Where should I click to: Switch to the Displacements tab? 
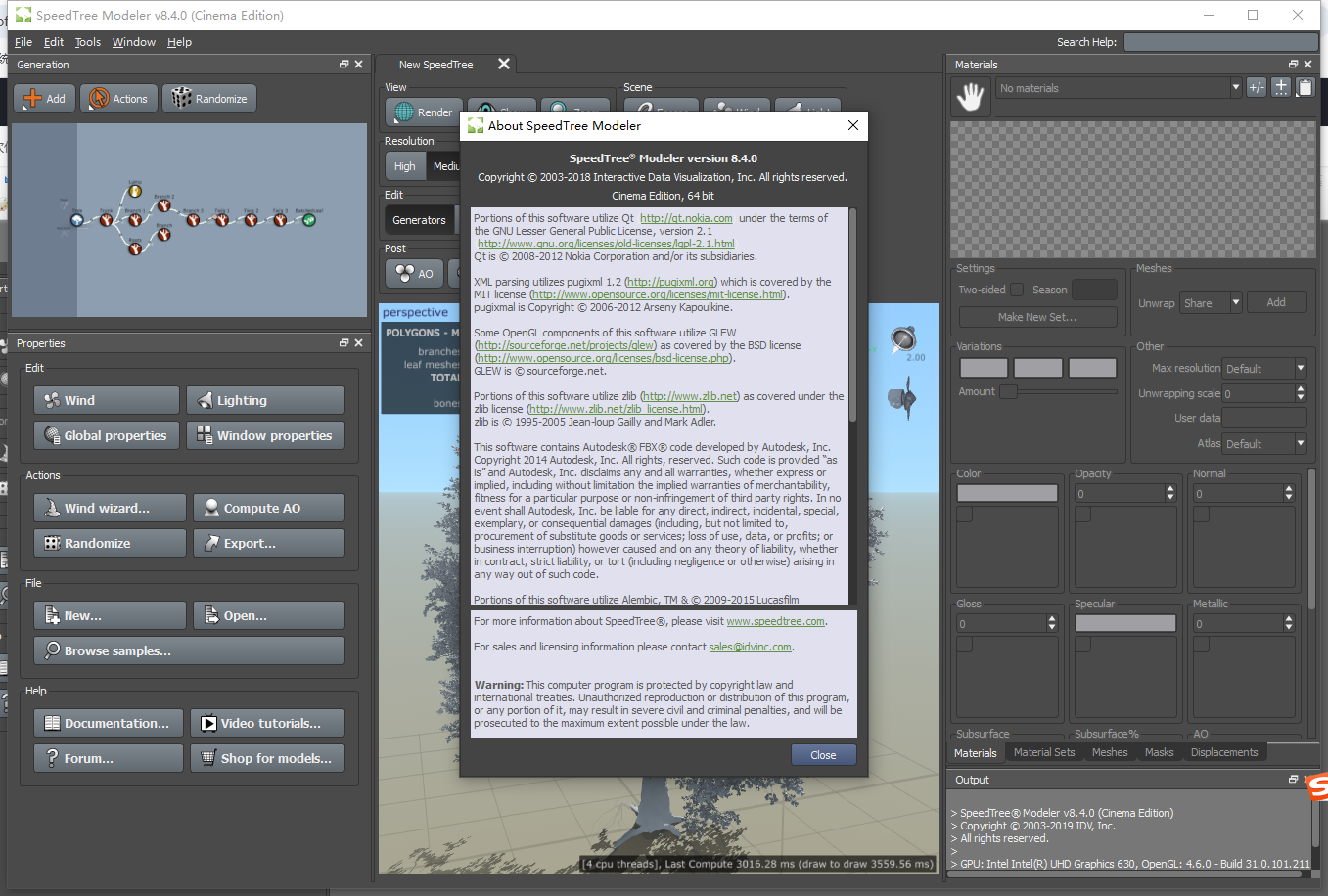click(1224, 752)
